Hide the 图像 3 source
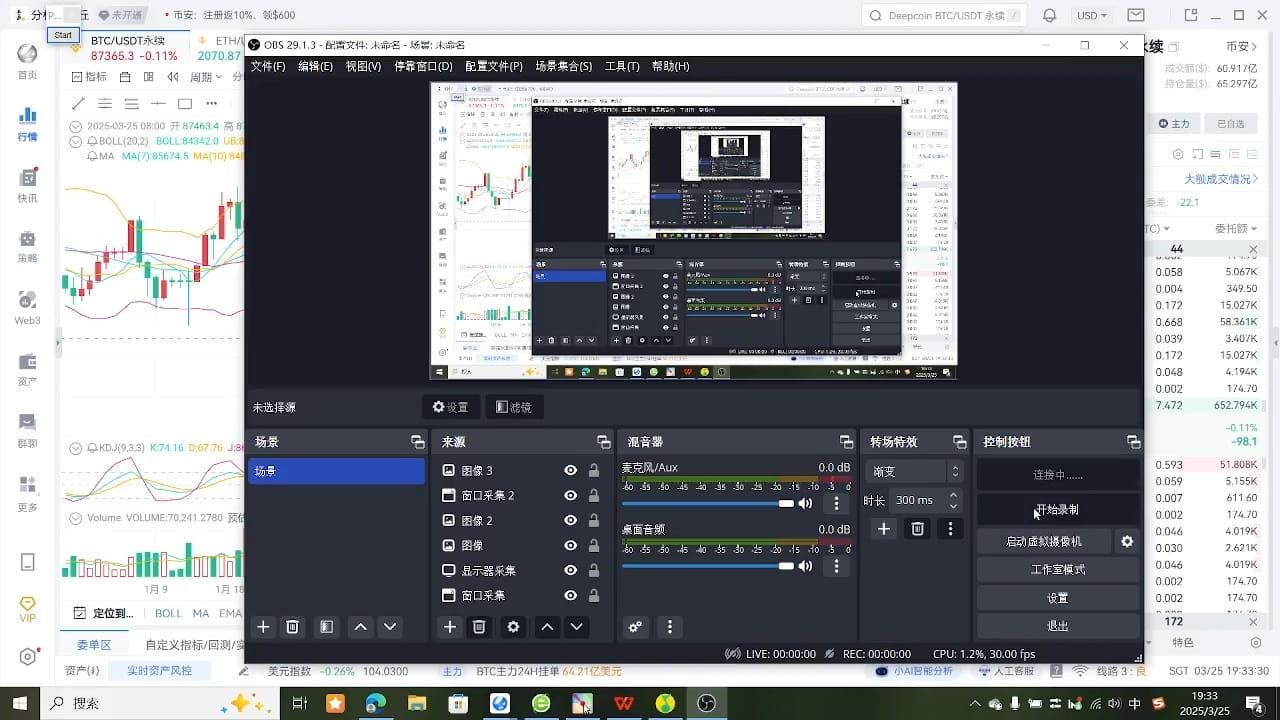This screenshot has height=720, width=1280. coord(570,470)
